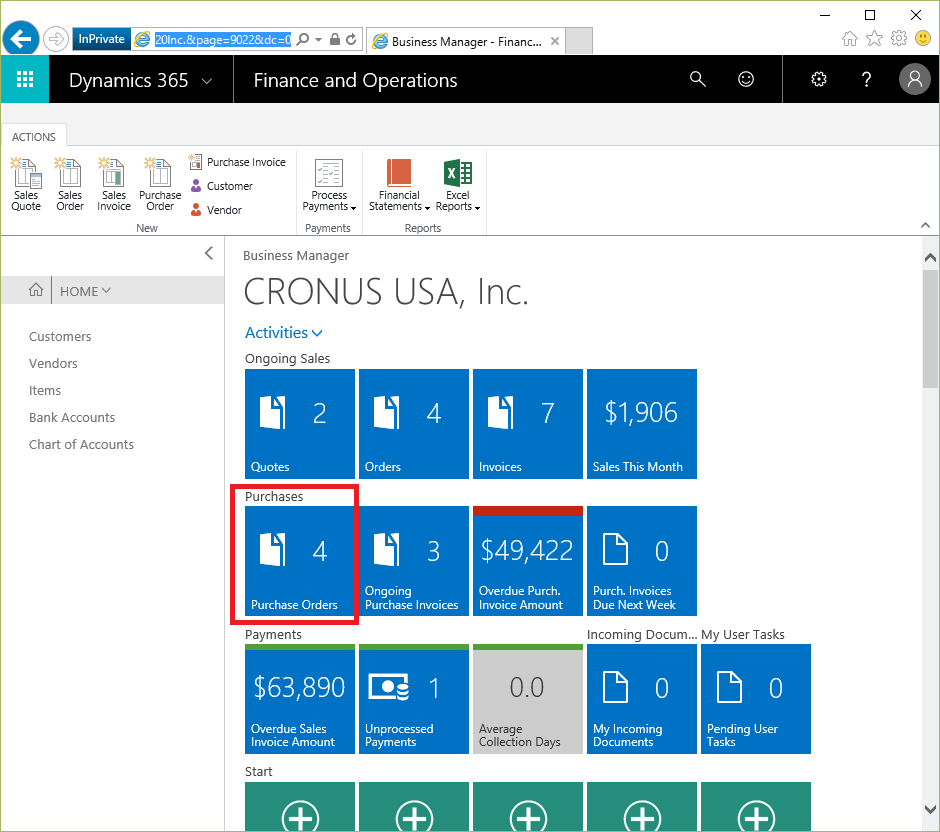Create a new Purchase Invoice
Image resolution: width=940 pixels, height=832 pixels.
[x=237, y=162]
